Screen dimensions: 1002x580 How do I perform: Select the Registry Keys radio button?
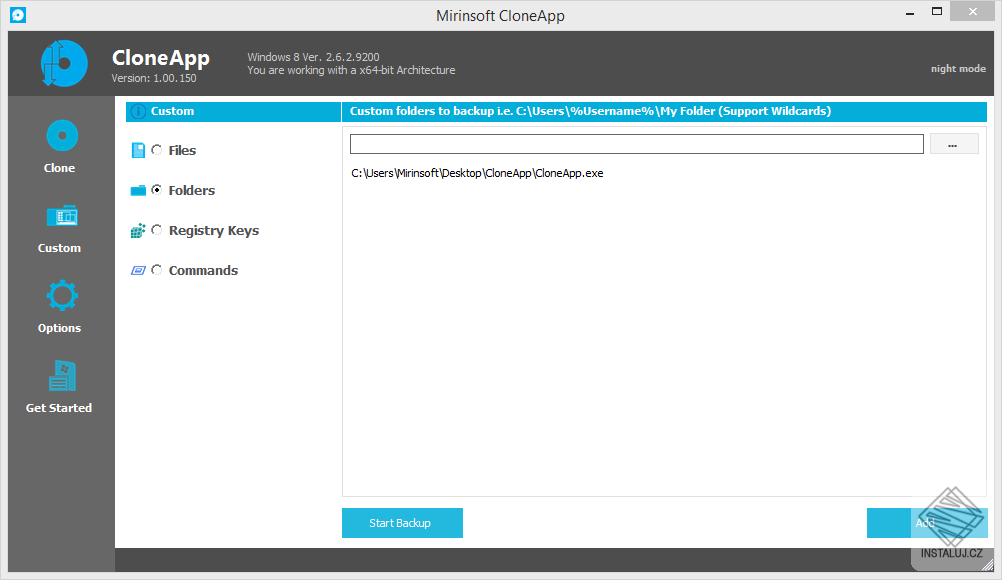click(157, 229)
